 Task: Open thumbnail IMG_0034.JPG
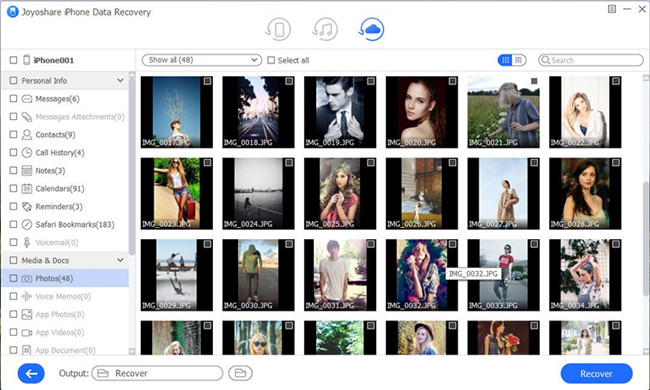pyautogui.click(x=585, y=275)
